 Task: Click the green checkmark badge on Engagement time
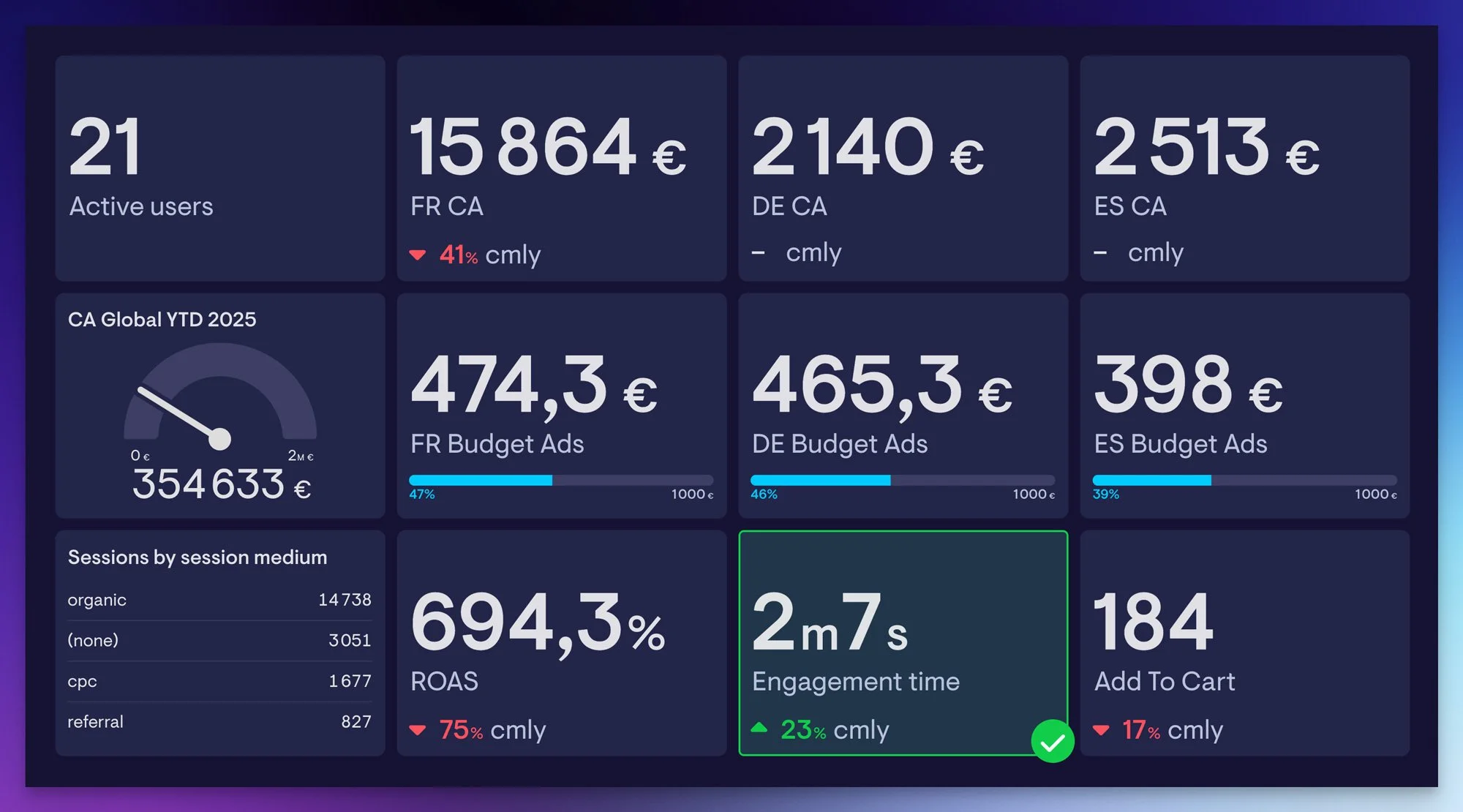point(1052,741)
